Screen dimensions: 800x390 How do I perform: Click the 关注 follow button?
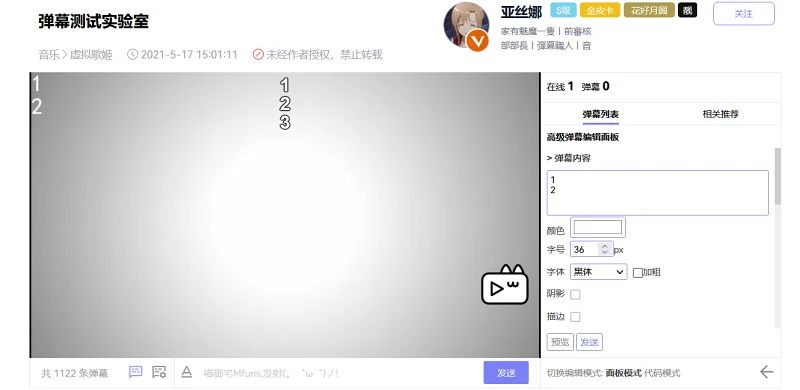coord(743,14)
